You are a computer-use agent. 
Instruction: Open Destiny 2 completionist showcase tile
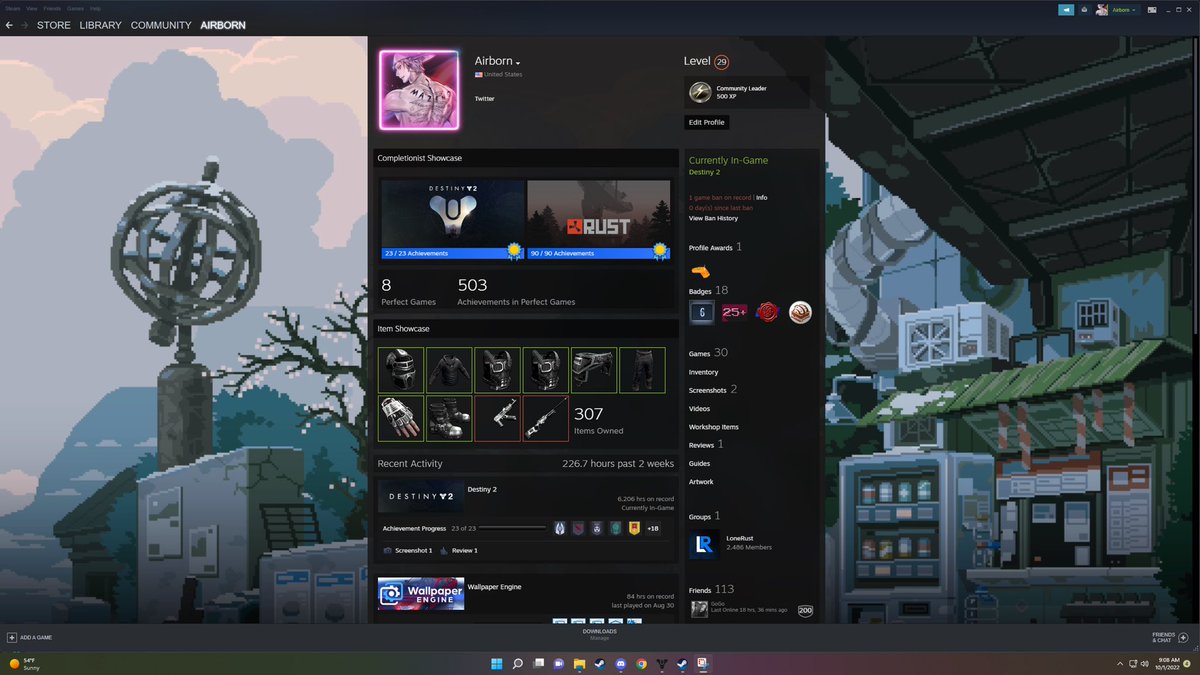click(453, 219)
